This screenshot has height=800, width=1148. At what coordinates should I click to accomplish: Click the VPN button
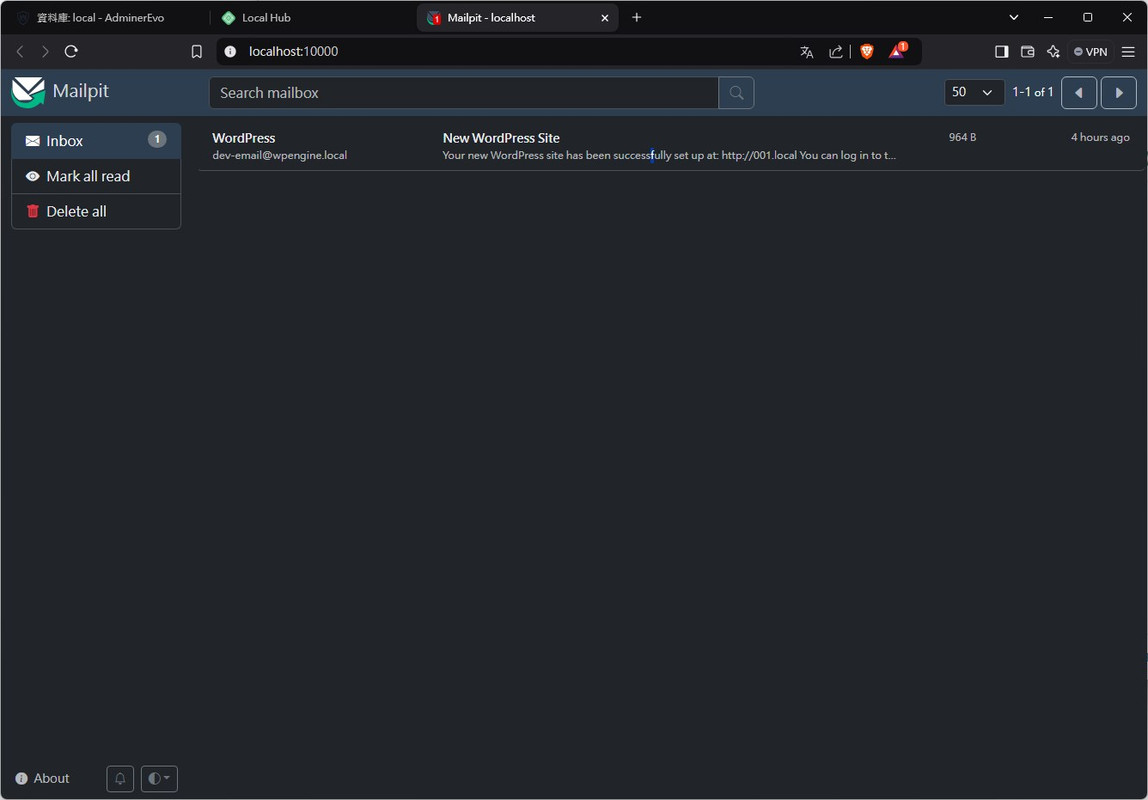pos(1090,52)
